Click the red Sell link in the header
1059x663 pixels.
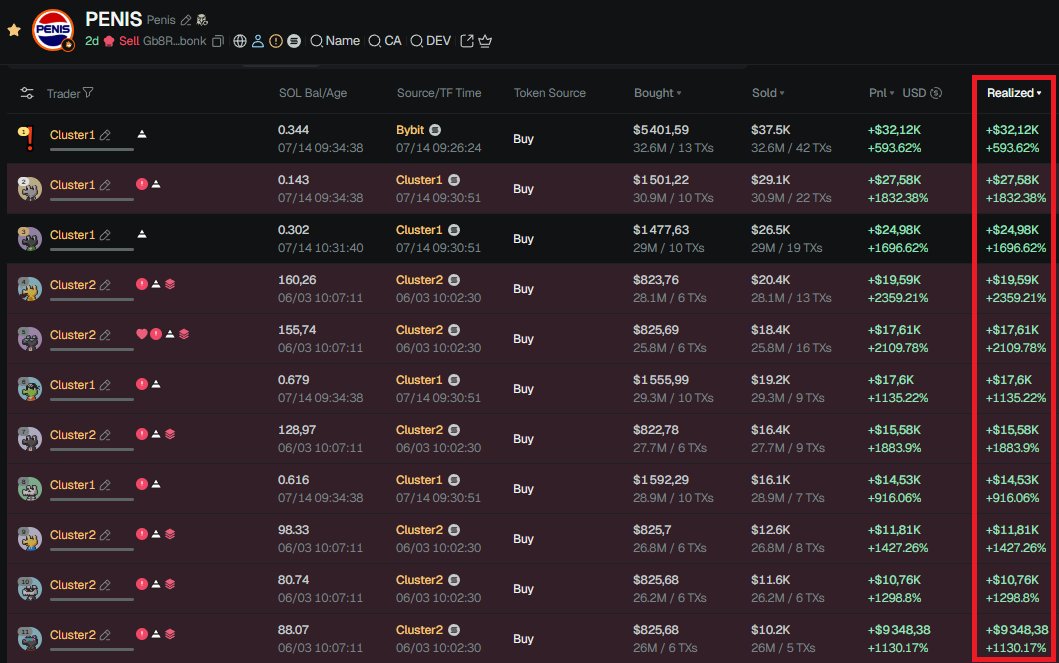pyautogui.click(x=128, y=41)
